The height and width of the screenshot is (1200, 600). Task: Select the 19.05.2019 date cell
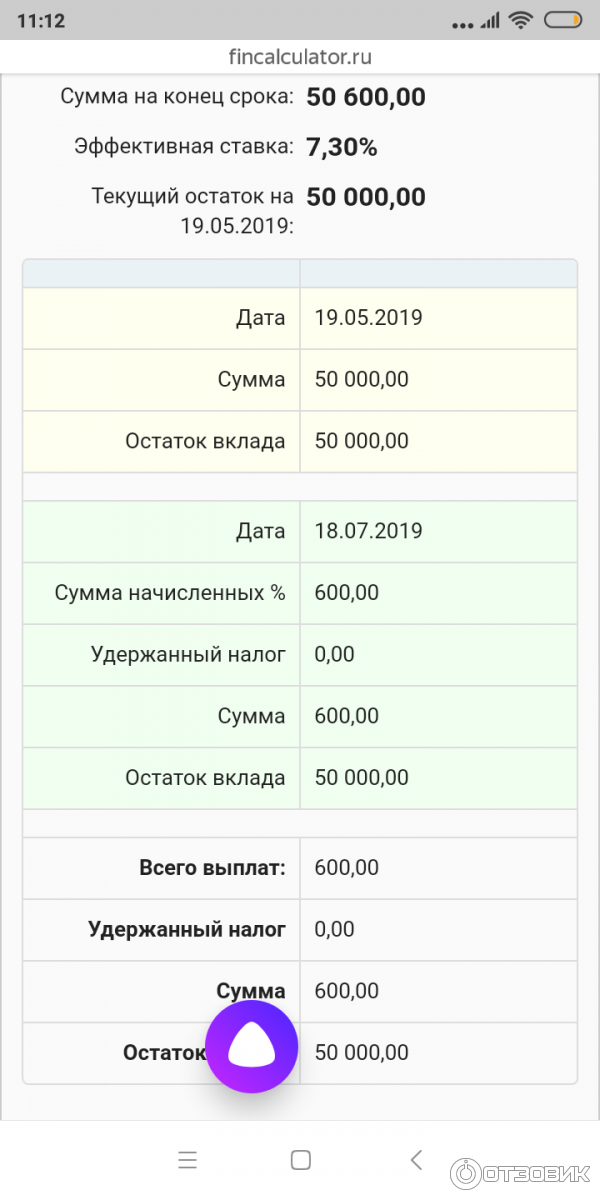click(x=368, y=318)
